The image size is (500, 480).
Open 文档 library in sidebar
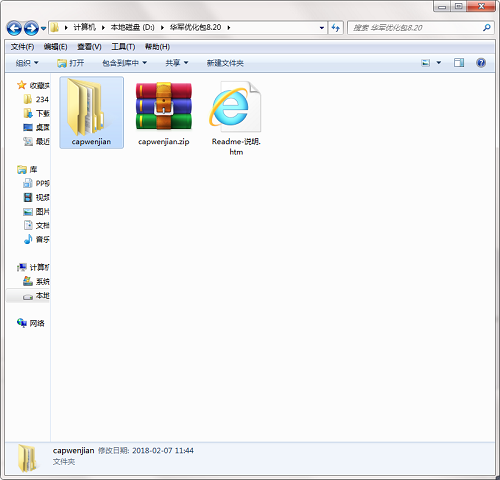tap(37, 225)
